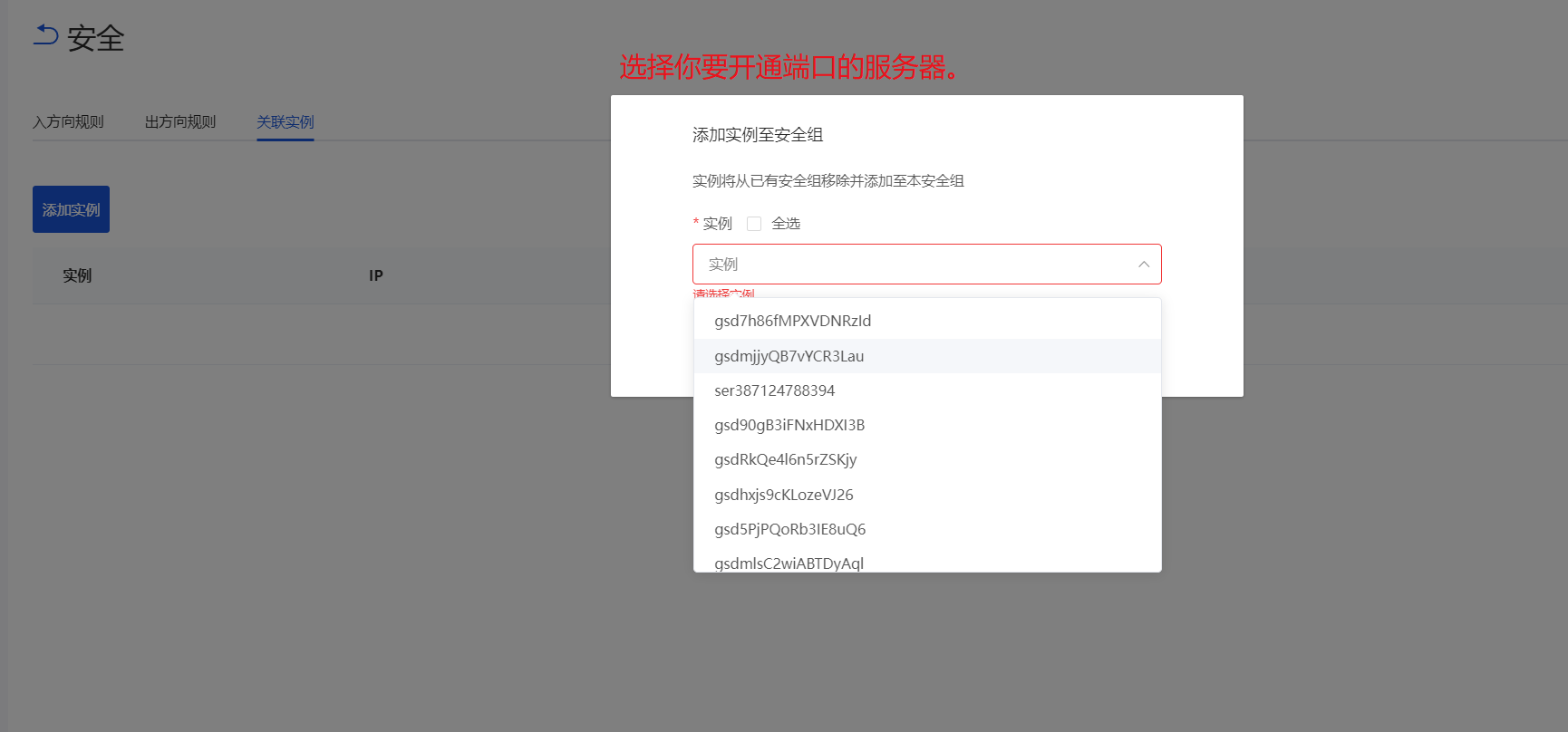Choose gsd90gB3iFNxHDXI3B option
This screenshot has height=732, width=1568.
coord(927,425)
